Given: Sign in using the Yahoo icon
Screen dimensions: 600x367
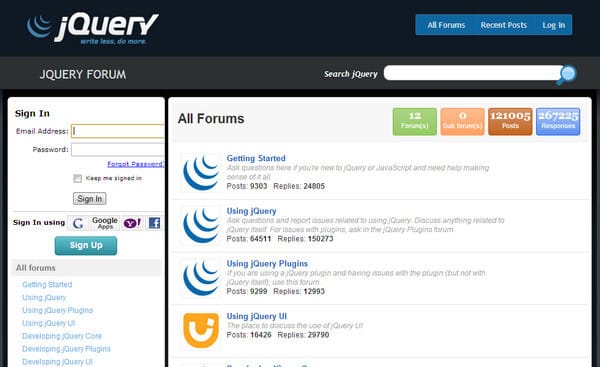Looking at the screenshot, I should [x=132, y=223].
